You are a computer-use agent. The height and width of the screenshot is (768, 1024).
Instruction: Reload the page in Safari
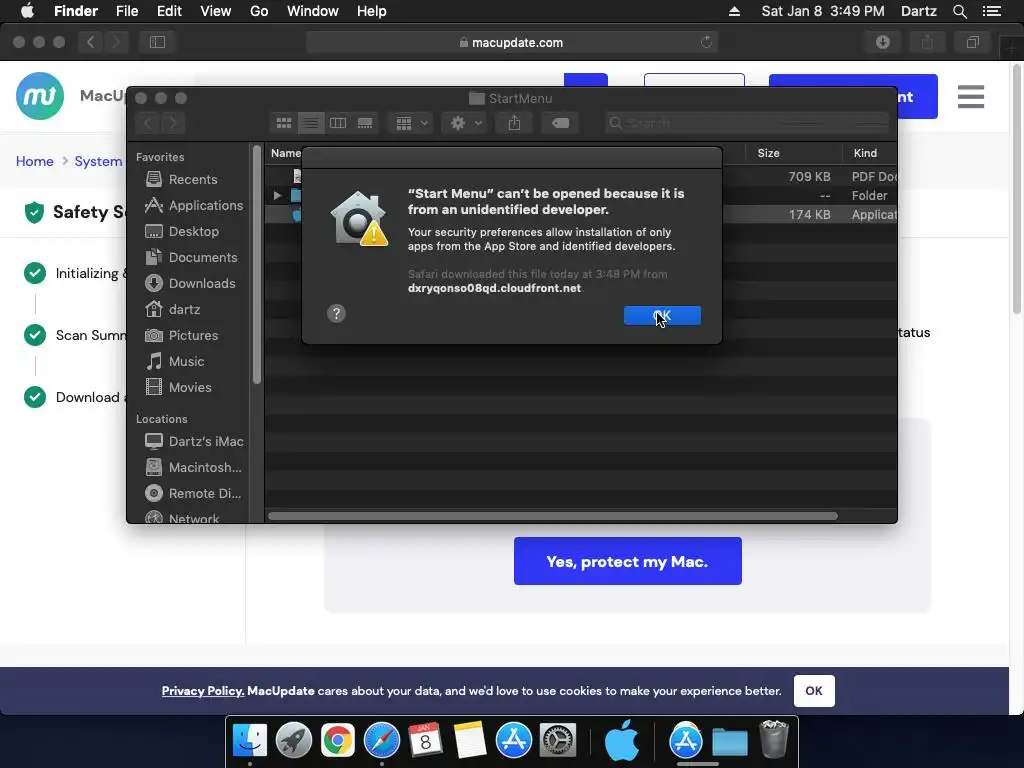(x=706, y=42)
